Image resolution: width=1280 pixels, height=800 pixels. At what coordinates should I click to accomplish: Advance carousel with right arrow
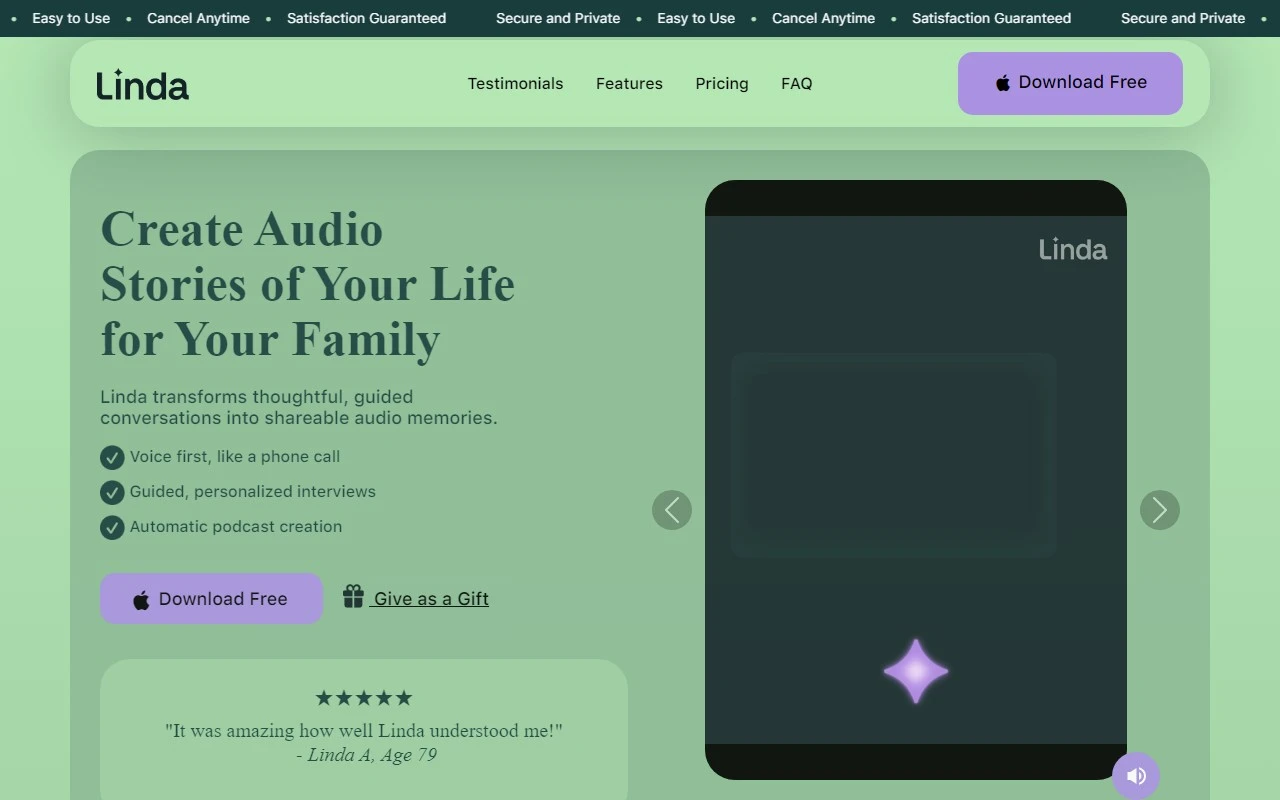point(1160,510)
